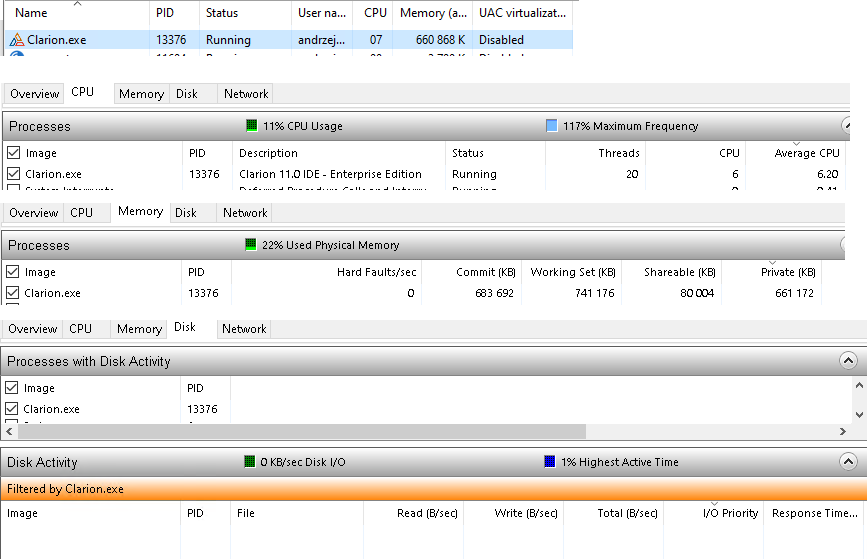Sort disk activity by Response Time column

[x=813, y=513]
